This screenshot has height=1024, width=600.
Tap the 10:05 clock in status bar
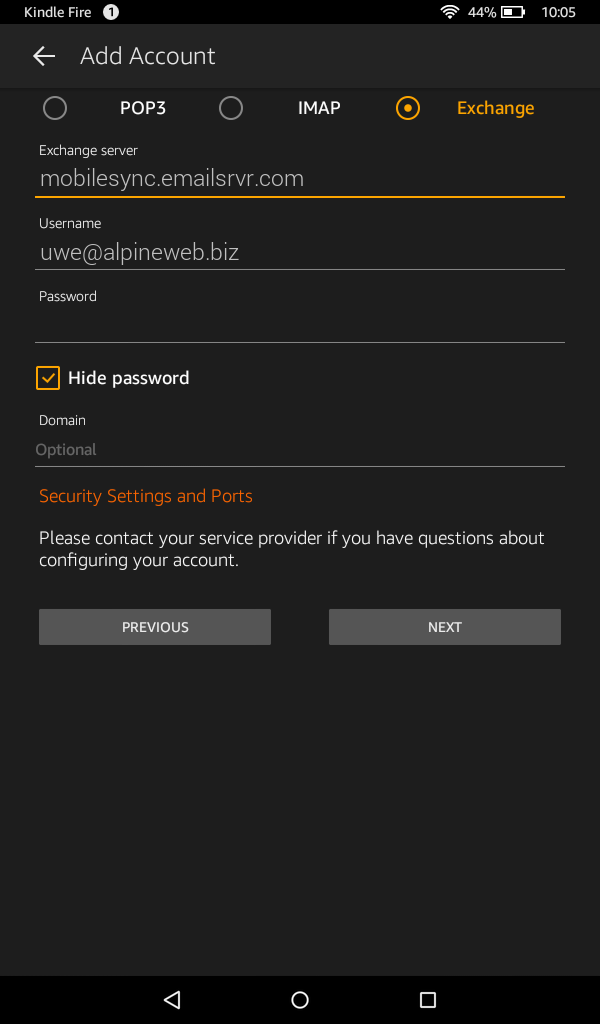558,12
